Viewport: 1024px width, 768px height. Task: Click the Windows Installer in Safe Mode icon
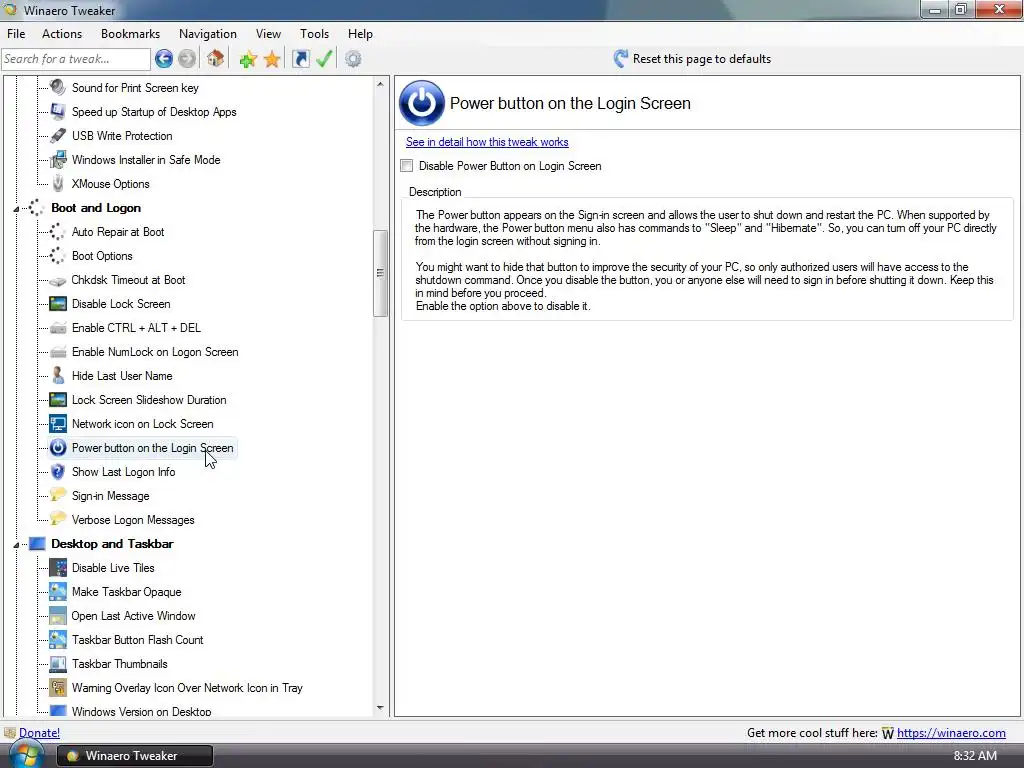pyautogui.click(x=58, y=159)
